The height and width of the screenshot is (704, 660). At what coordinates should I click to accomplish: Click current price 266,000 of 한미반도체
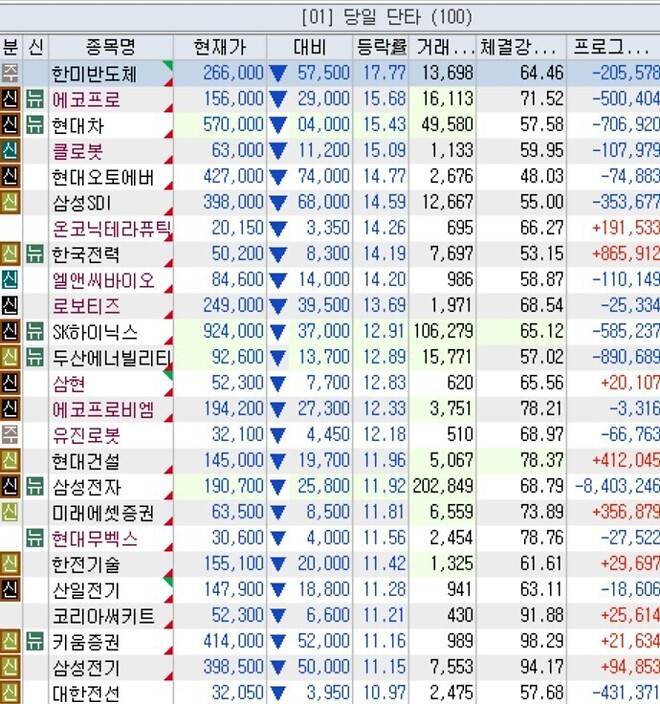tap(233, 73)
